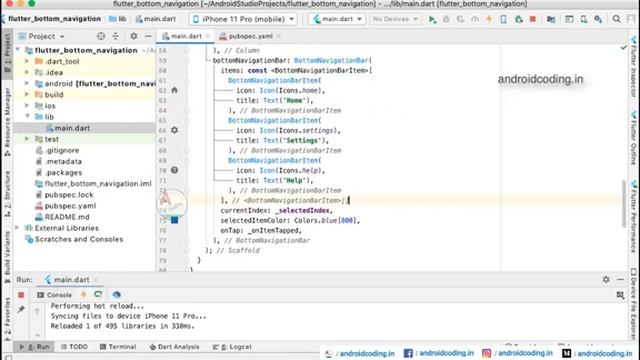Stop process via Run panel red square
The image size is (640, 360).
[21, 295]
